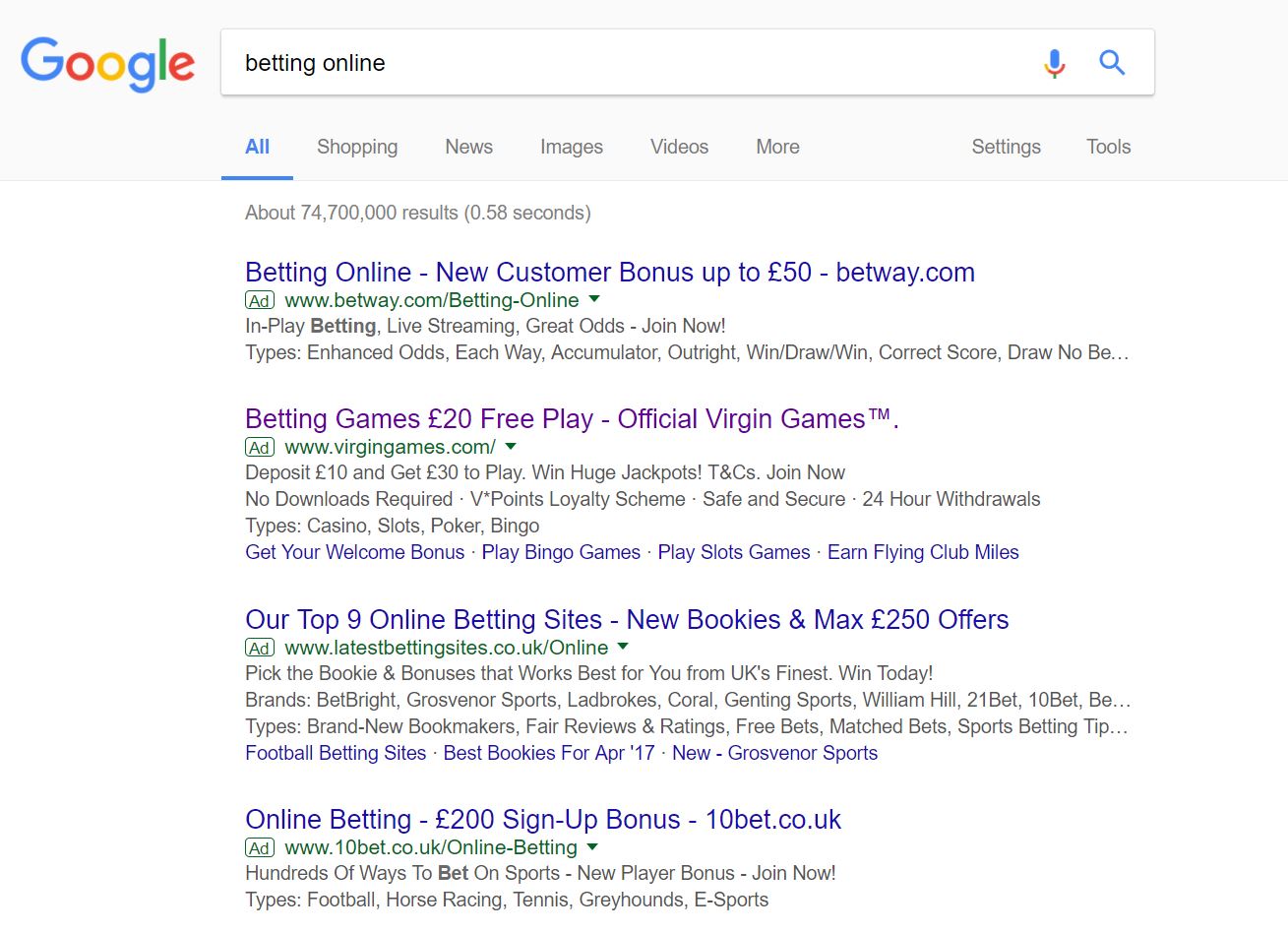Click the www.virgingames.com/ URL text

click(391, 447)
